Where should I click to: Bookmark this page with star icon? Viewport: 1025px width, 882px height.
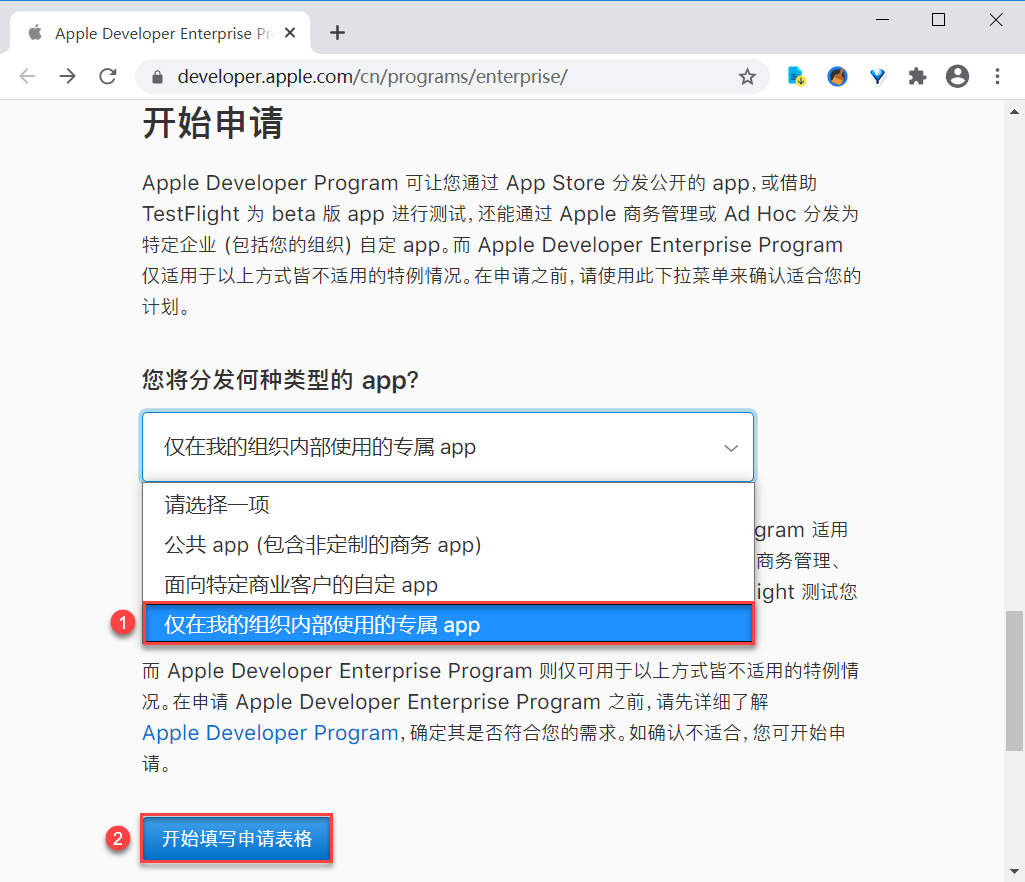point(747,76)
